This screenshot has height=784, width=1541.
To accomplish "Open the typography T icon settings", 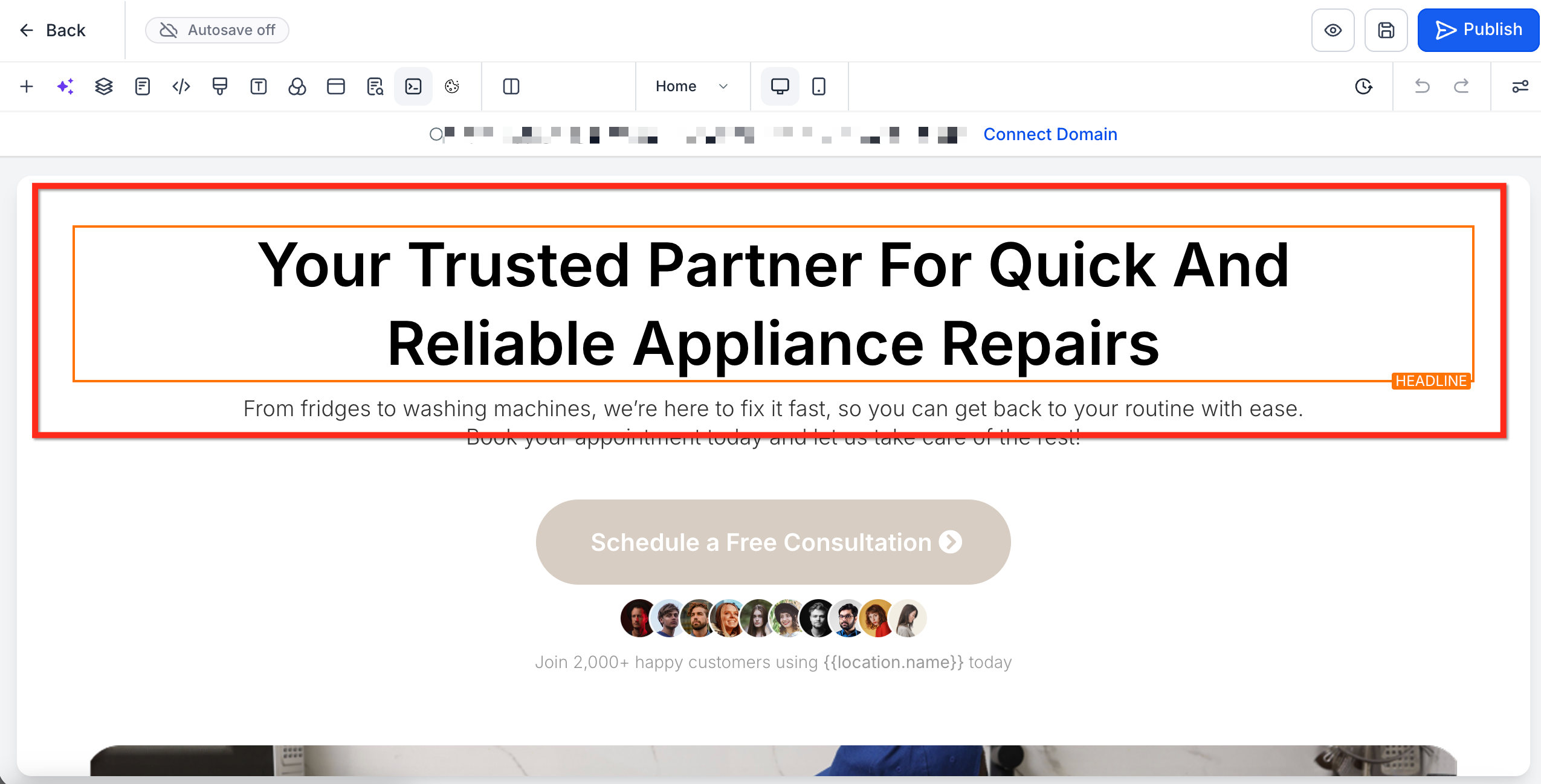I will (x=259, y=86).
